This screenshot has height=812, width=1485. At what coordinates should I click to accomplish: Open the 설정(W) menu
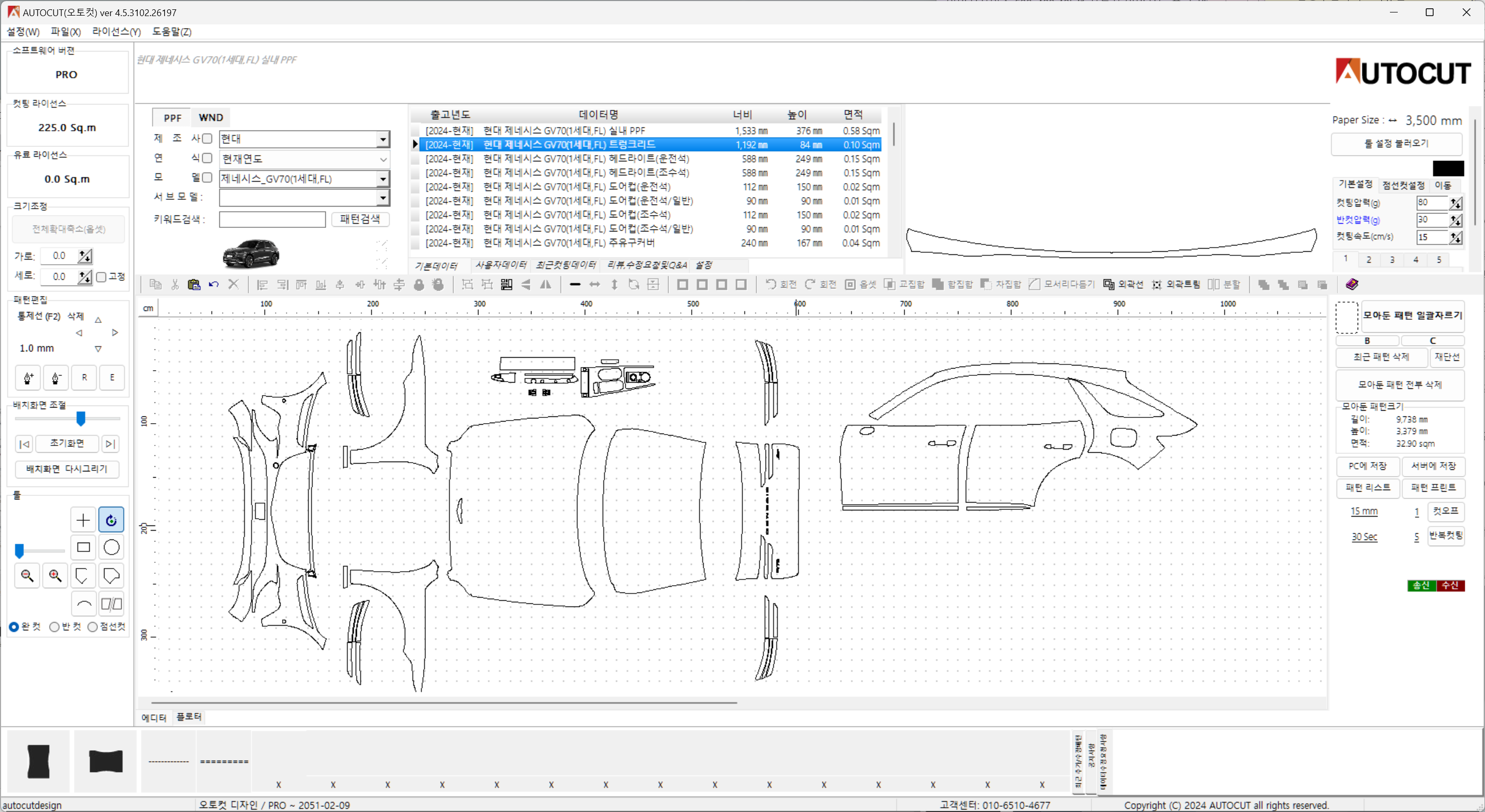pyautogui.click(x=23, y=32)
